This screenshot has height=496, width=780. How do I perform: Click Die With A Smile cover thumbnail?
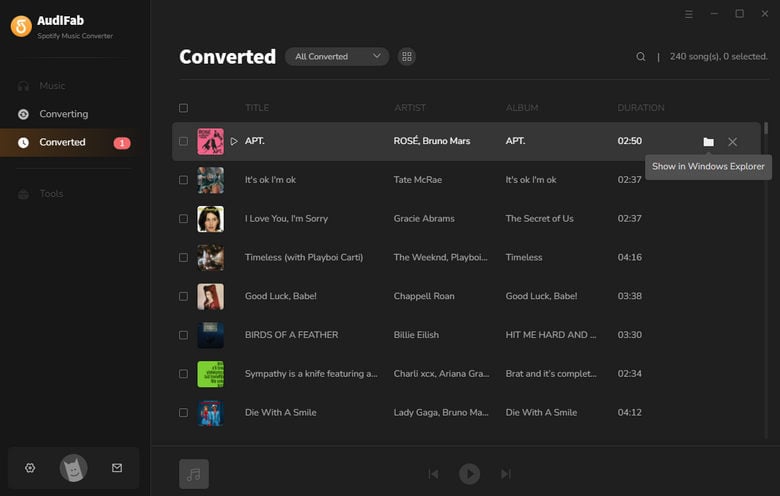click(x=210, y=412)
